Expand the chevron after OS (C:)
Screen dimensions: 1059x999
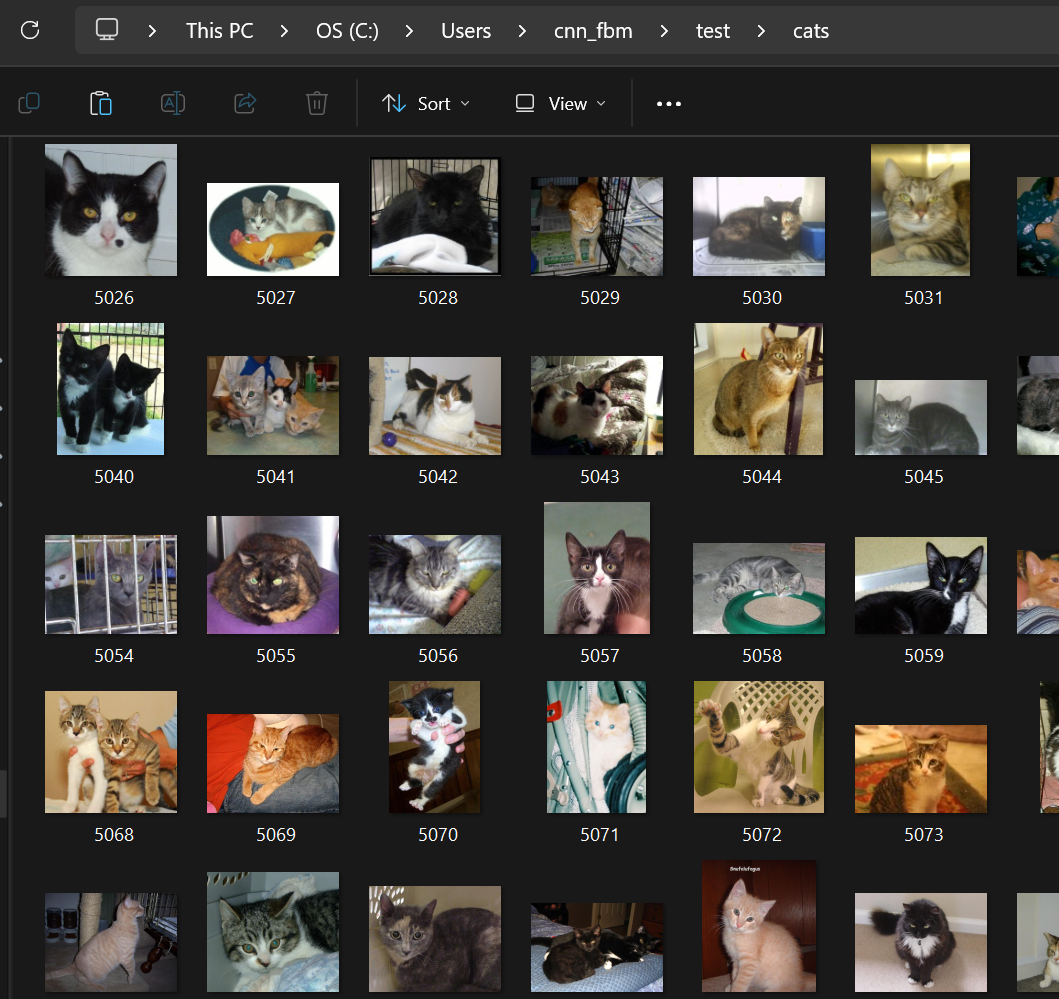pyautogui.click(x=409, y=31)
